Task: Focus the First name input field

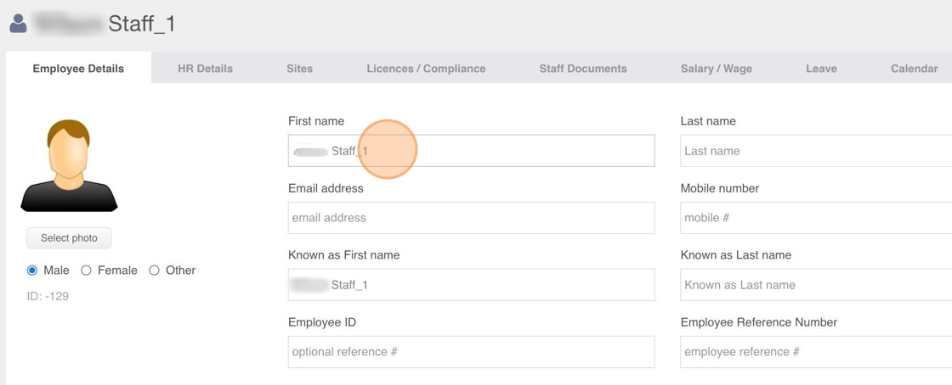Action: tap(471, 151)
